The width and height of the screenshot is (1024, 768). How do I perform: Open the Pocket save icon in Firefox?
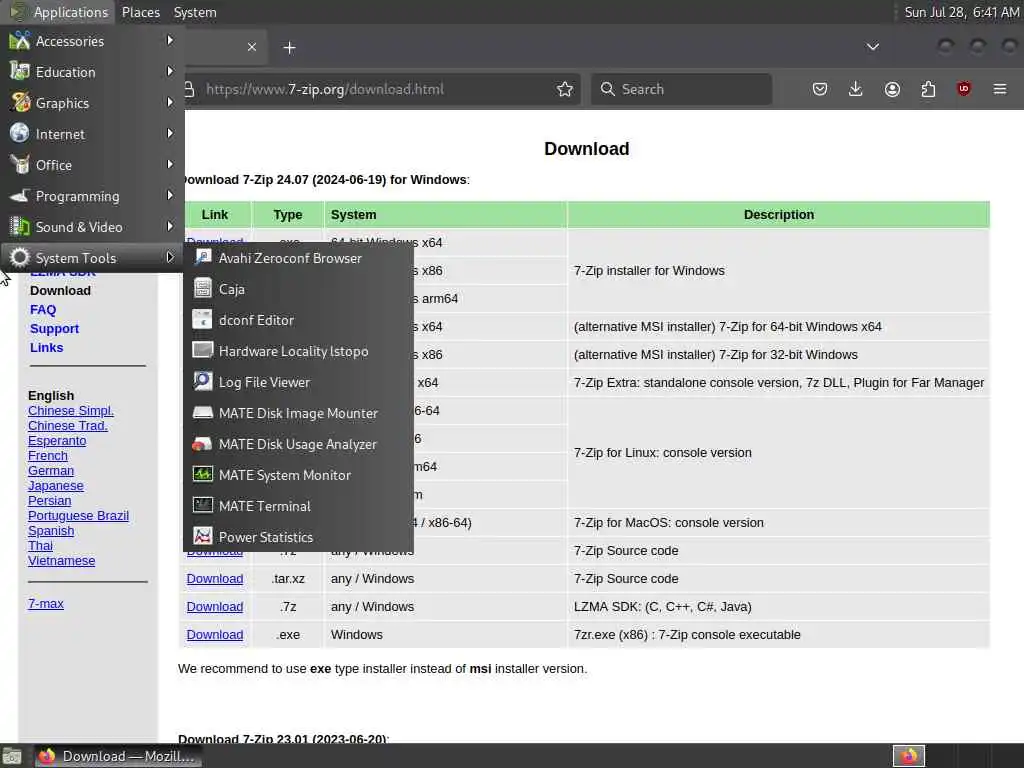[820, 89]
